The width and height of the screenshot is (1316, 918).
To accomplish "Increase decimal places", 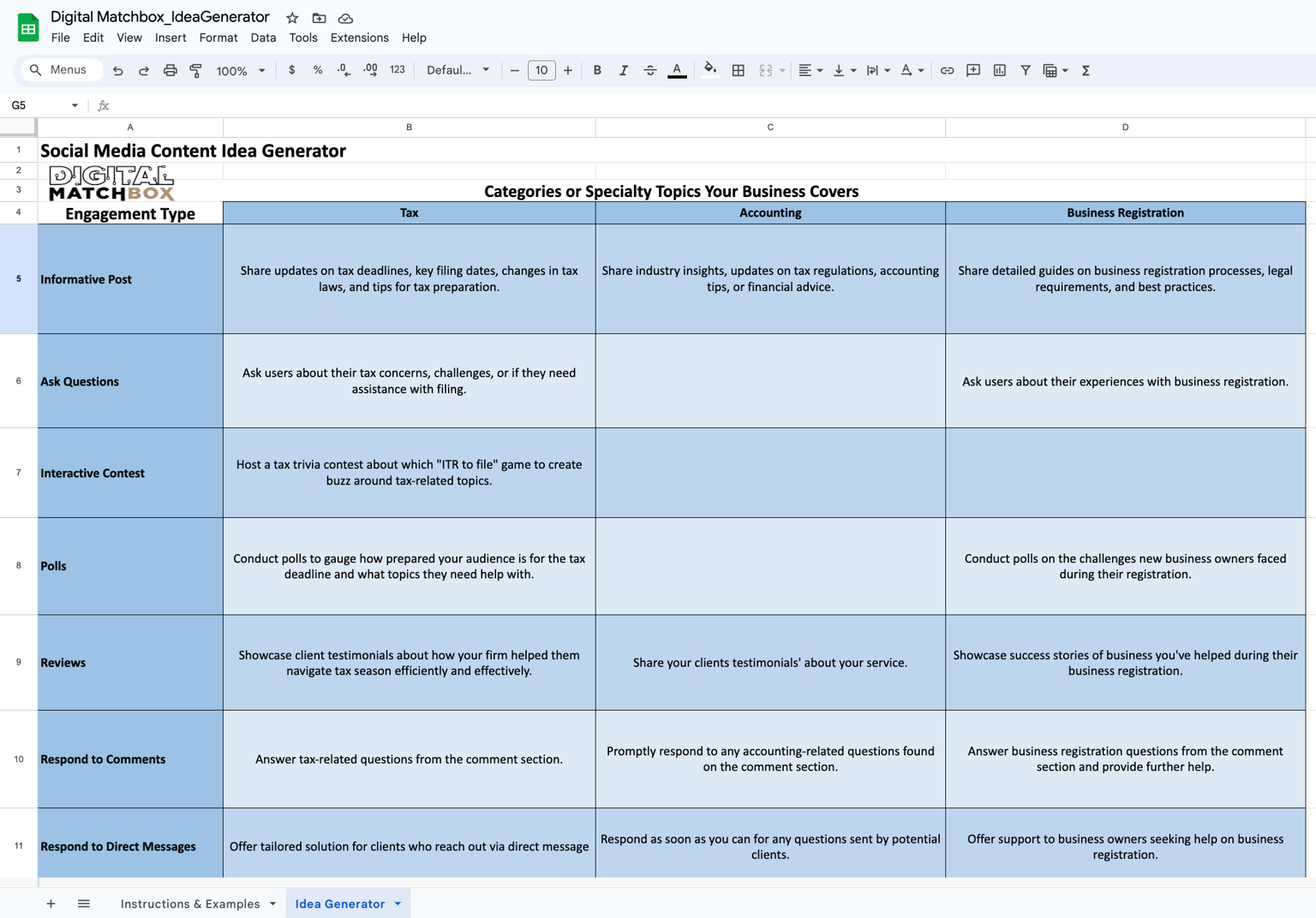I will [370, 70].
